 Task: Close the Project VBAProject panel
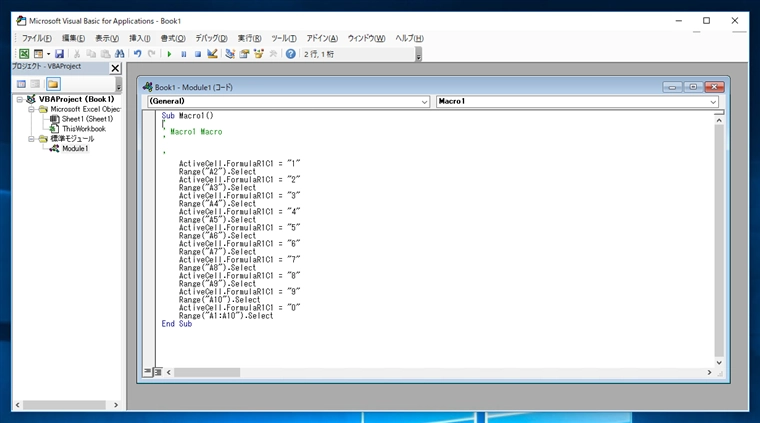click(115, 68)
